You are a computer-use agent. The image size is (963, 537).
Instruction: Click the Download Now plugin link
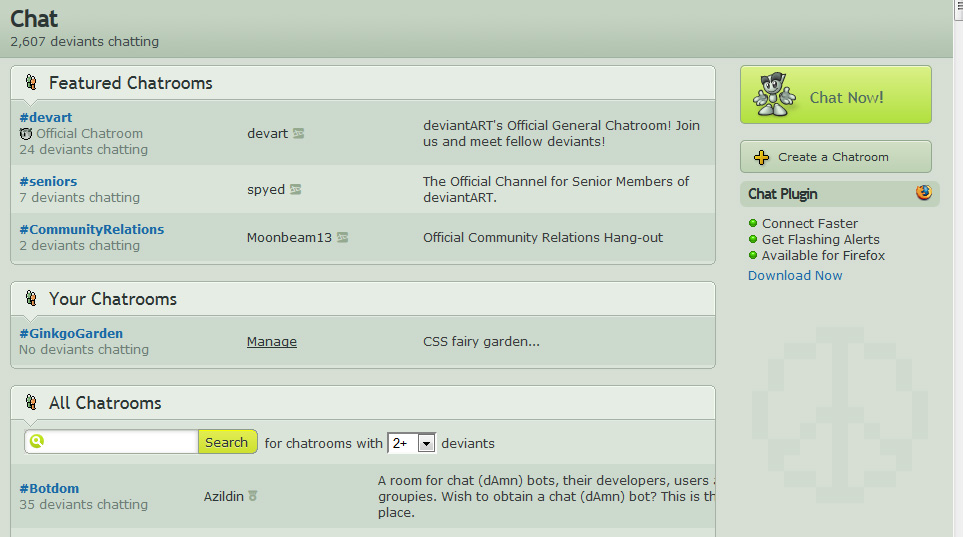(795, 275)
